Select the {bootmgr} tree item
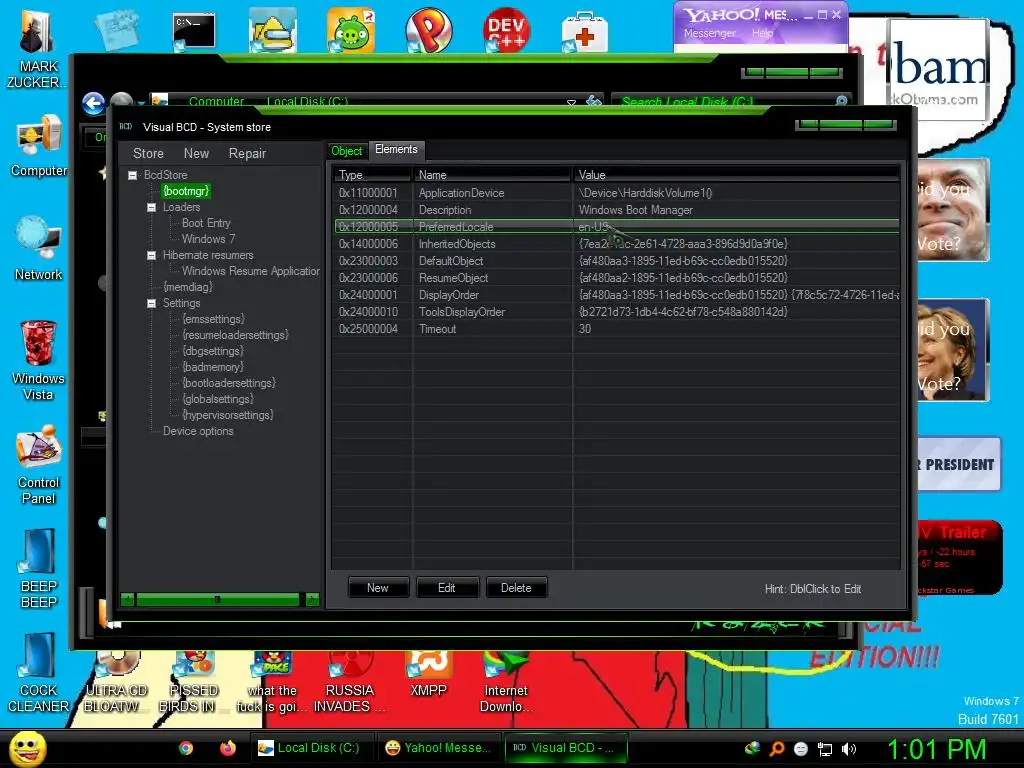Viewport: 1024px width, 768px height. 185,191
